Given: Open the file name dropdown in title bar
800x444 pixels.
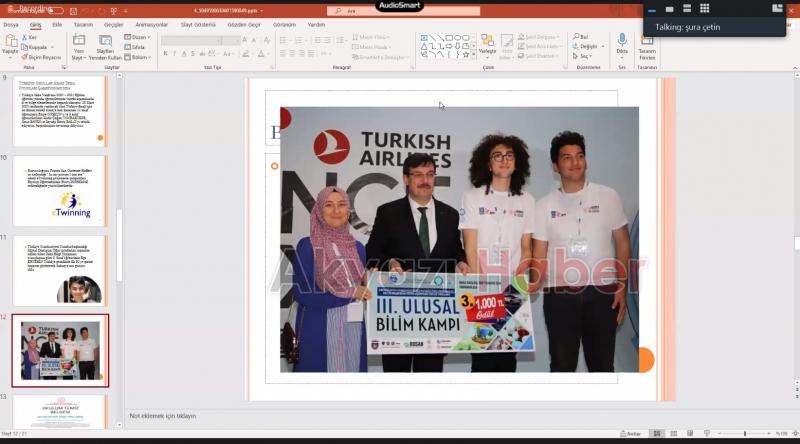Looking at the screenshot, I should [262, 11].
